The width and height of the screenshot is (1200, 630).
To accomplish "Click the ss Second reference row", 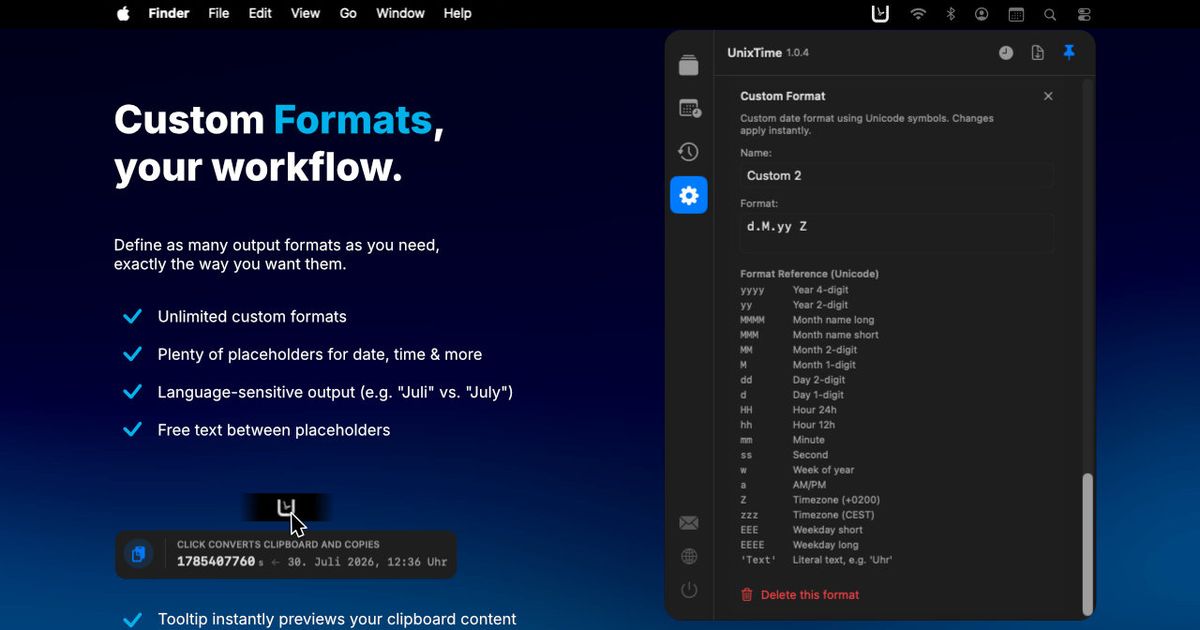I will click(784, 455).
